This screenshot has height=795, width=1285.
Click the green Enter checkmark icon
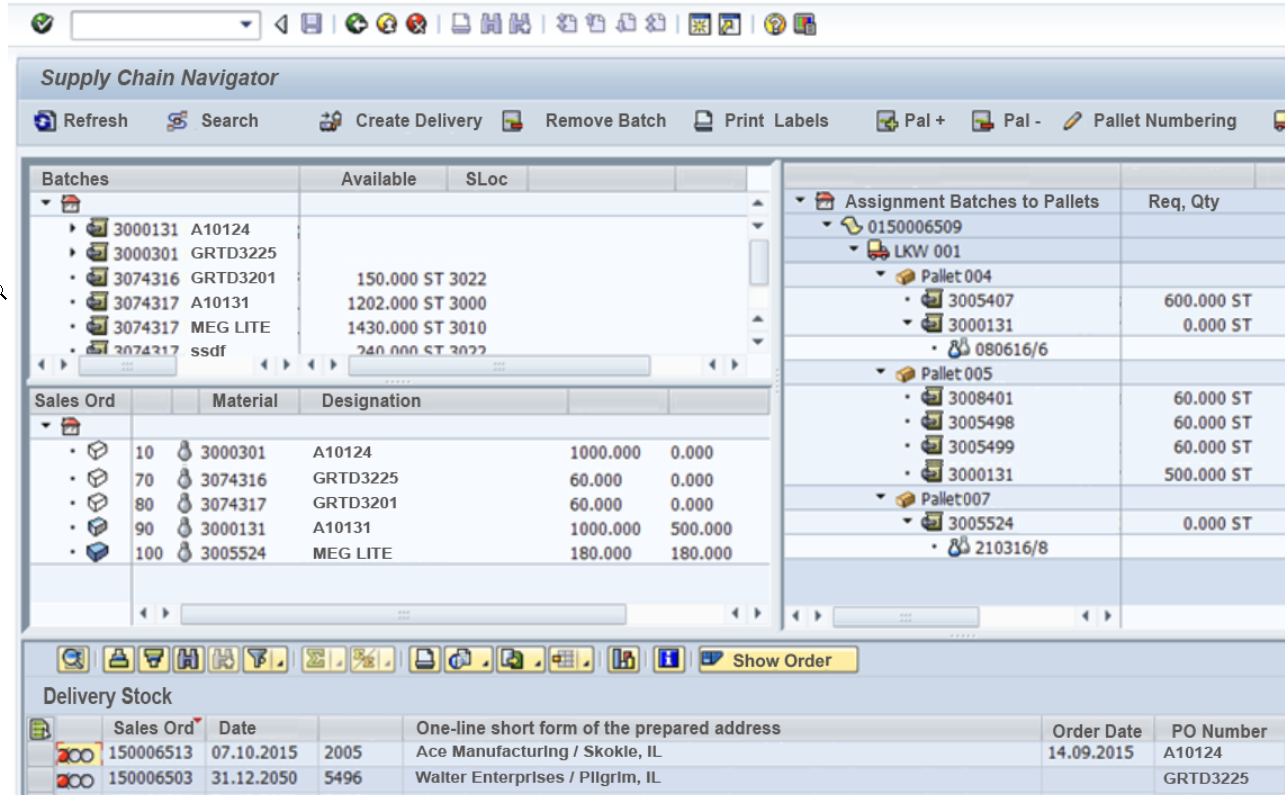[x=42, y=24]
